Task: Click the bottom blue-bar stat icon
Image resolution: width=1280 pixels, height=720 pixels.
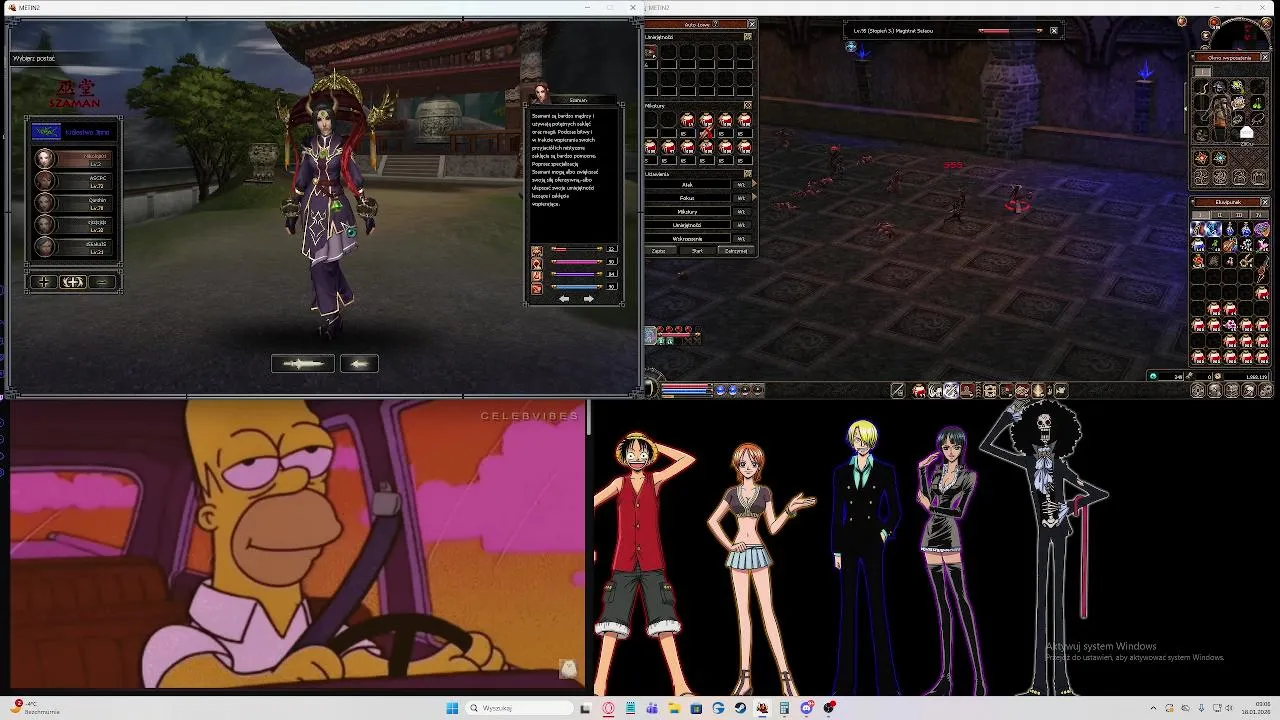Action: tap(537, 289)
